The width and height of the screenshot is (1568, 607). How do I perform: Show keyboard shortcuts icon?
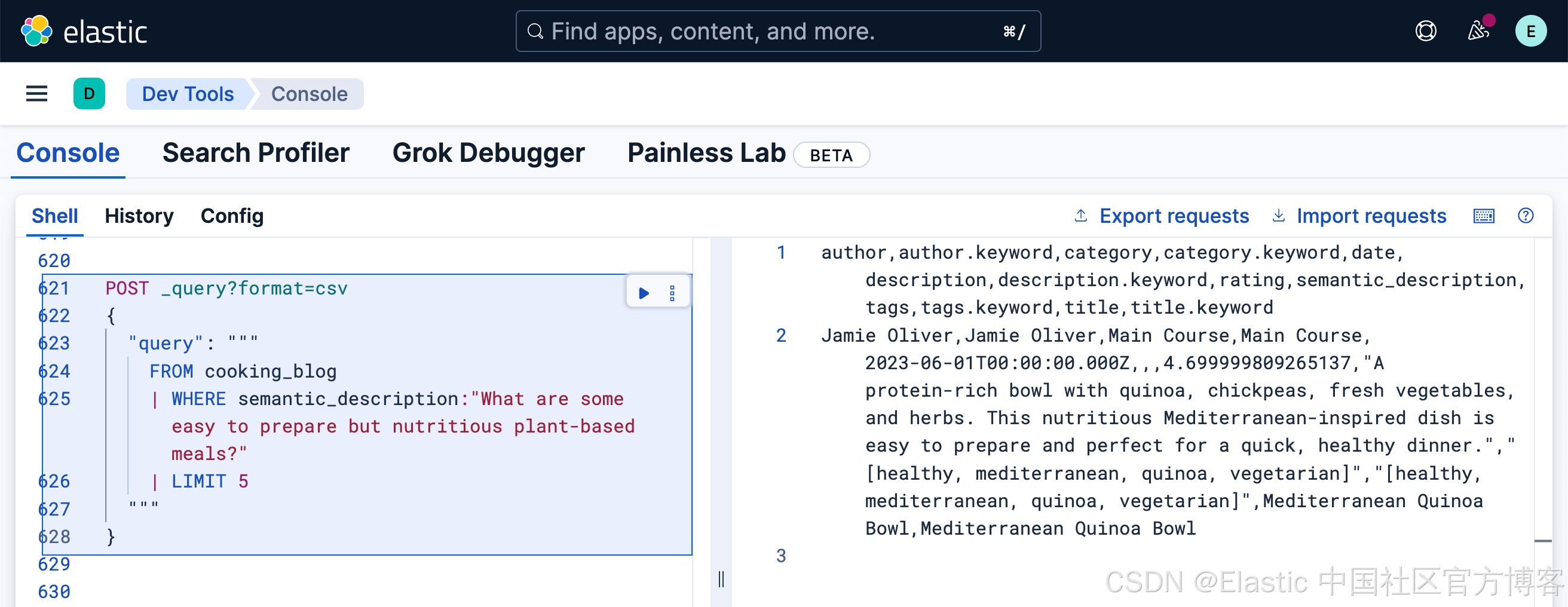1483,216
